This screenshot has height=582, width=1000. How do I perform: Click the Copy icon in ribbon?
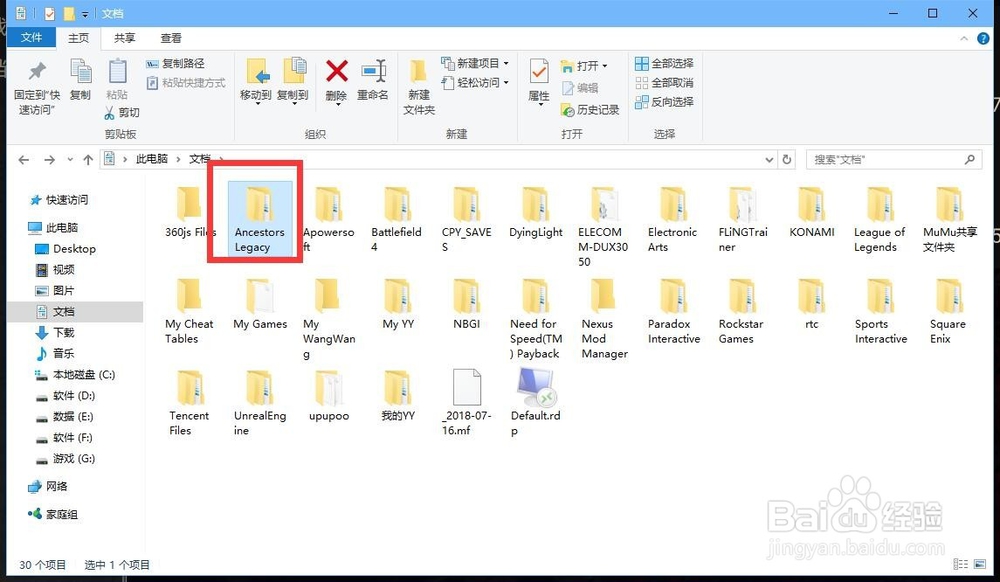tap(80, 71)
